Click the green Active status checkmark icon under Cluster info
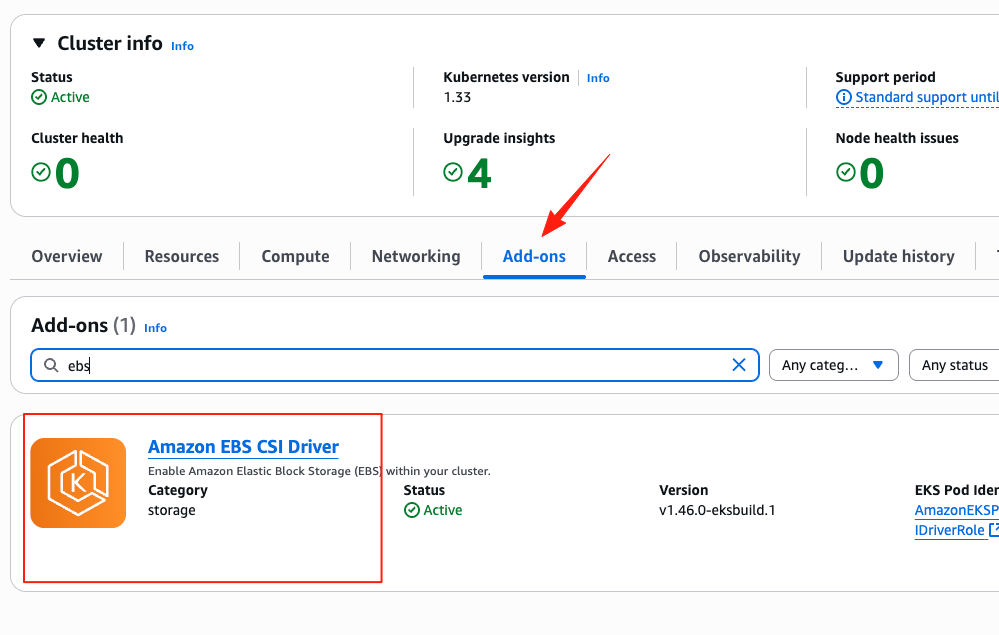The image size is (999, 635). 39,97
